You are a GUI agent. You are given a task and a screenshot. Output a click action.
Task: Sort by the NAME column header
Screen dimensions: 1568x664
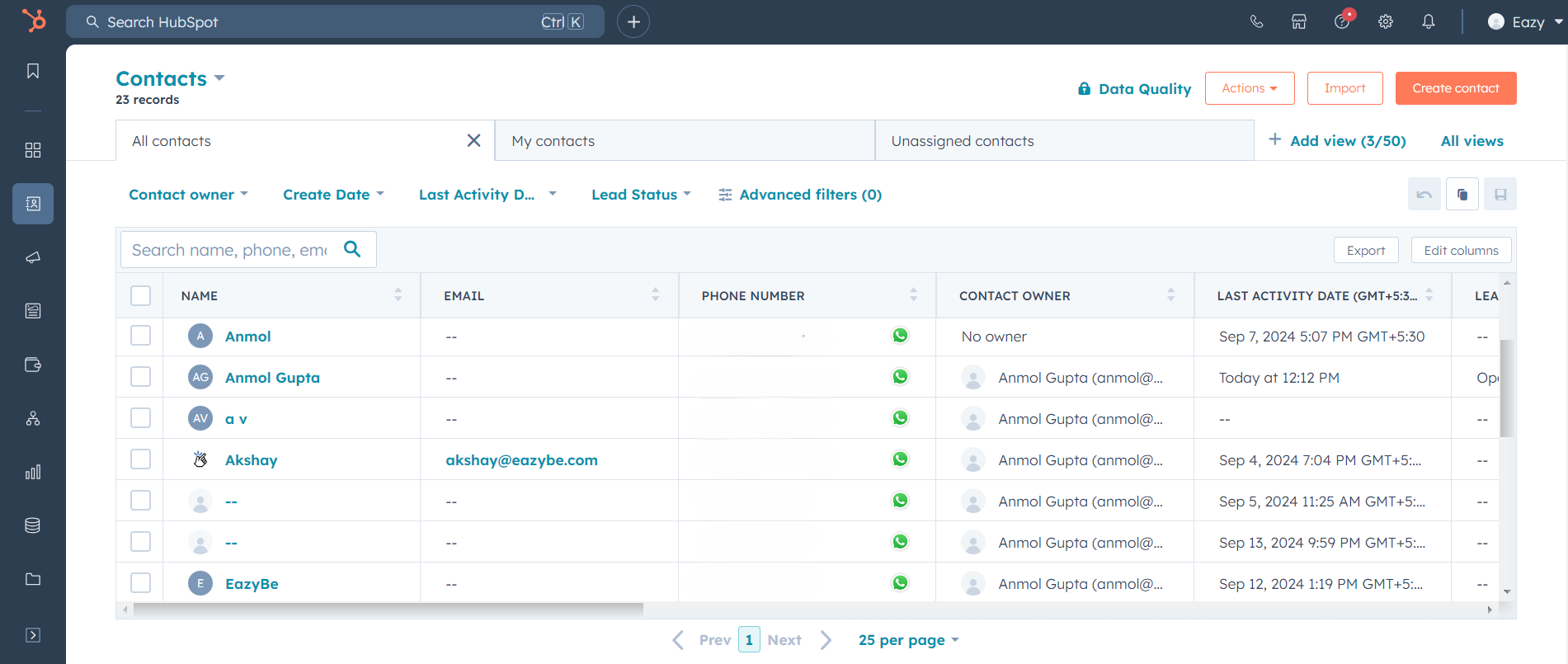[291, 295]
